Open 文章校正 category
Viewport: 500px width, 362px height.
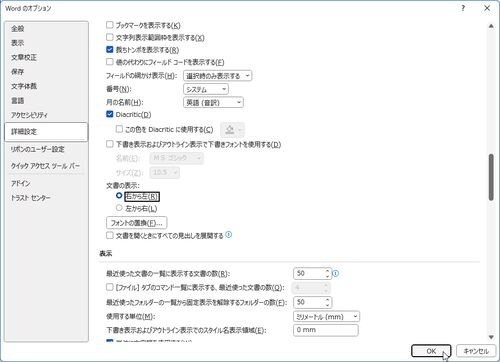(46, 57)
